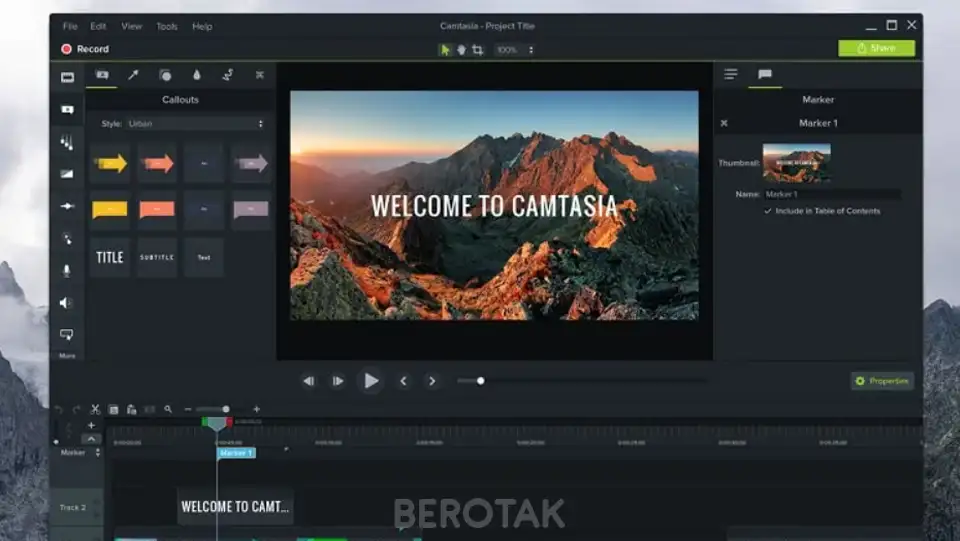Click the green Share button
The height and width of the screenshot is (541, 960).
[x=877, y=48]
